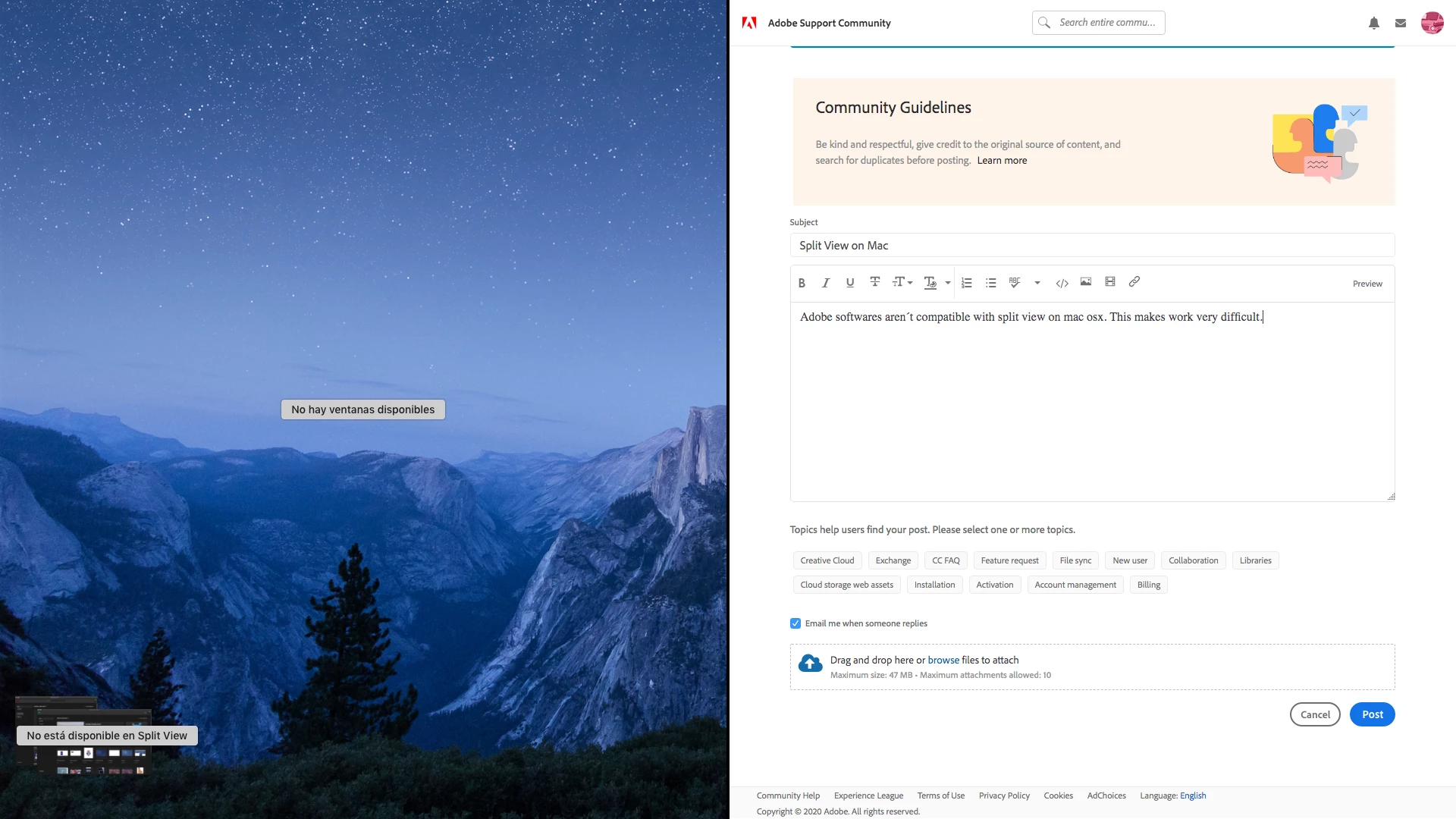Click the Post button
The height and width of the screenshot is (819, 1456).
point(1372,714)
